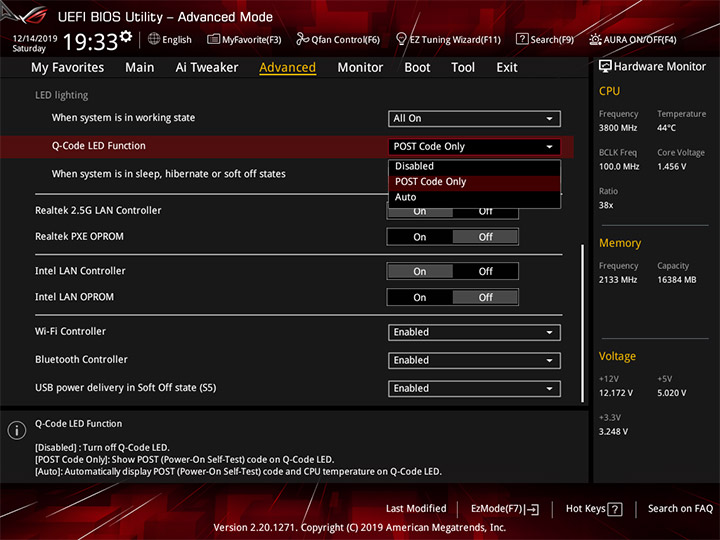Switch to Main tab
Image resolution: width=720 pixels, height=540 pixels.
pyautogui.click(x=140, y=68)
